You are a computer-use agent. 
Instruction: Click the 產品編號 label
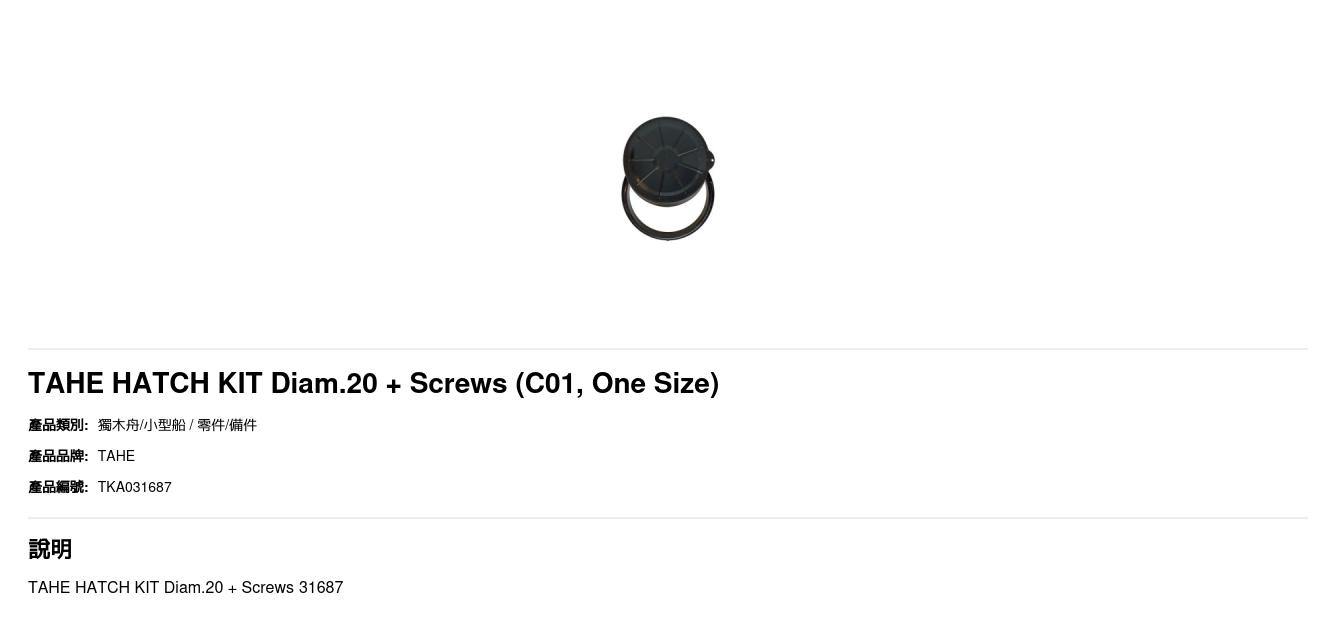click(58, 487)
